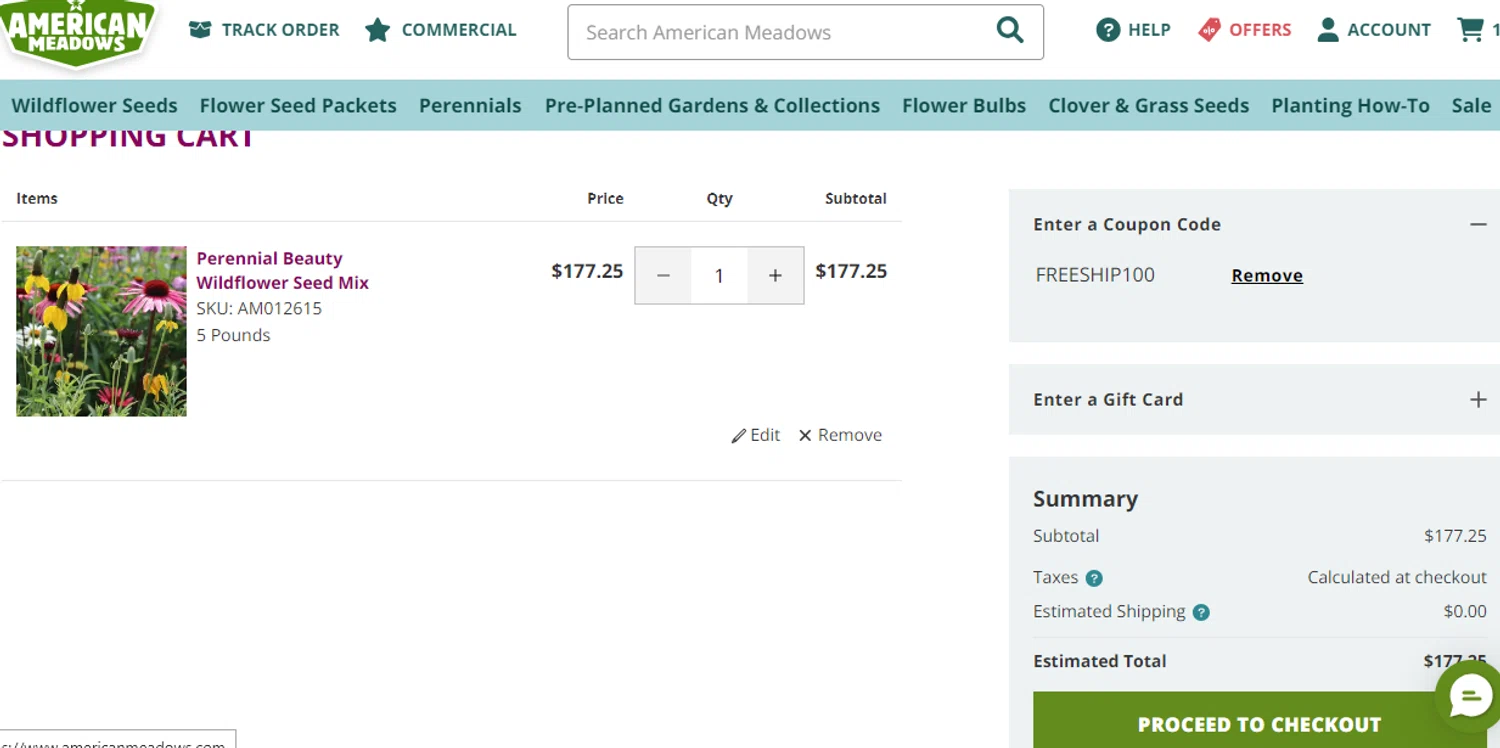This screenshot has width=1500, height=748.
Task: Open Perennial Beauty Wildflower Seed Mix link
Action: pos(283,271)
